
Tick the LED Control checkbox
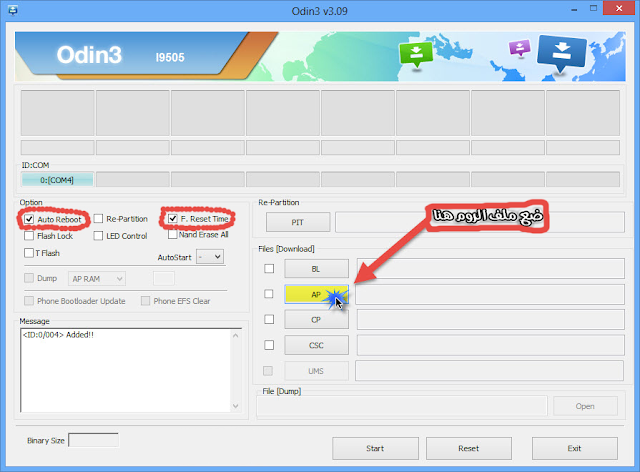pos(98,236)
